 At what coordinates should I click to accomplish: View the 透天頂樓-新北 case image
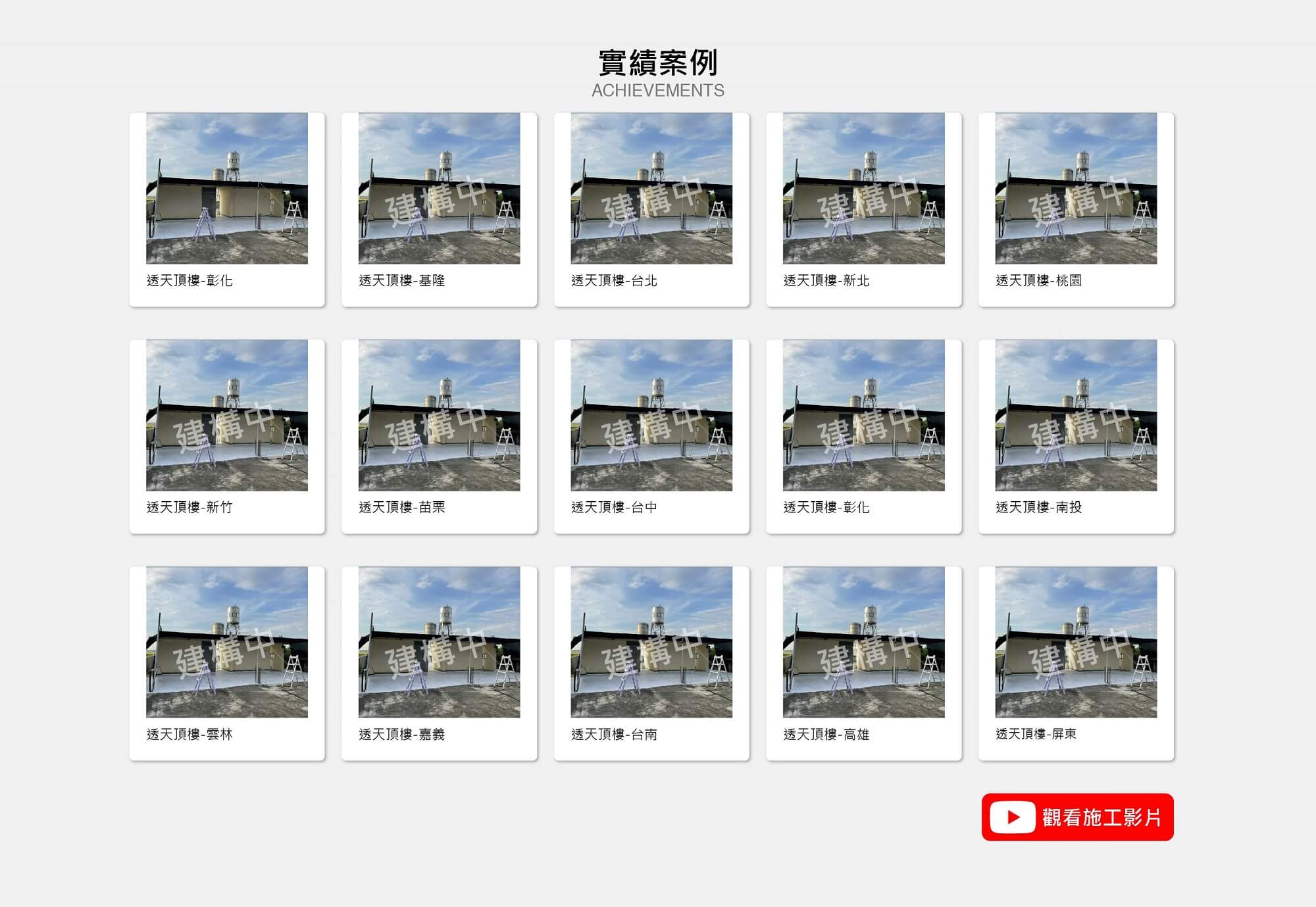point(863,188)
